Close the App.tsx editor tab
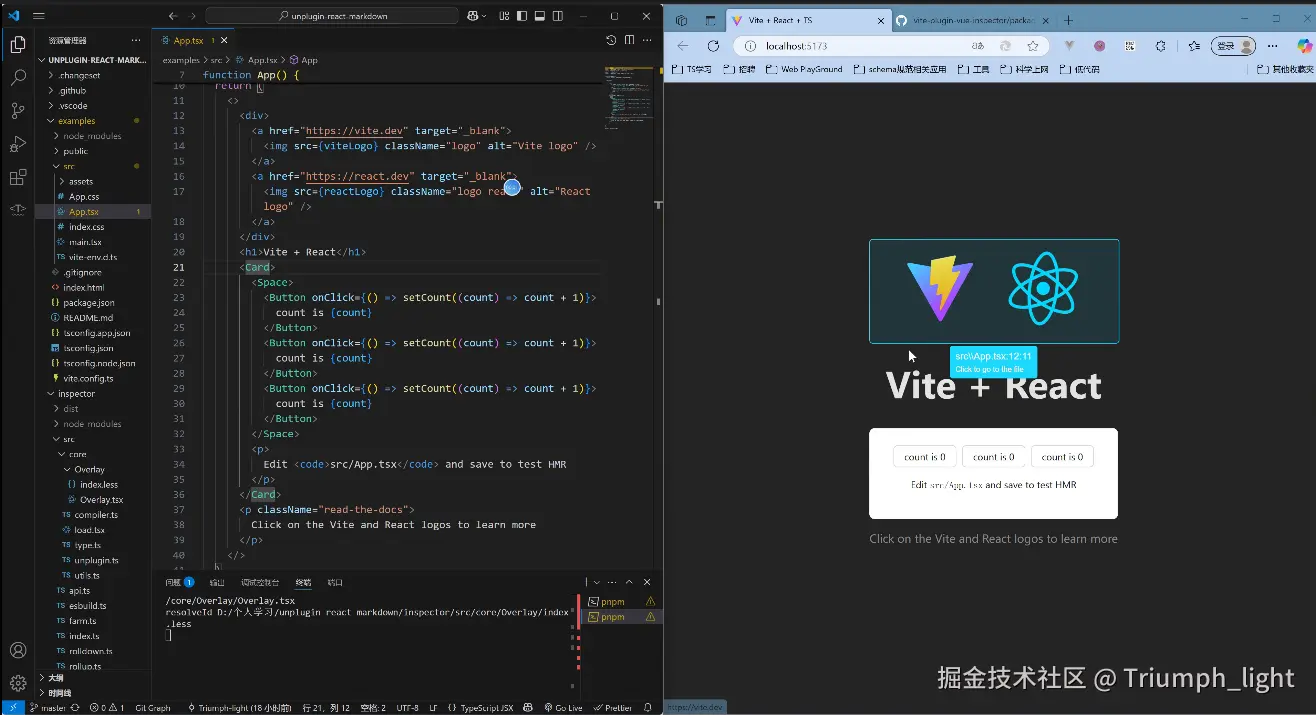 point(224,40)
